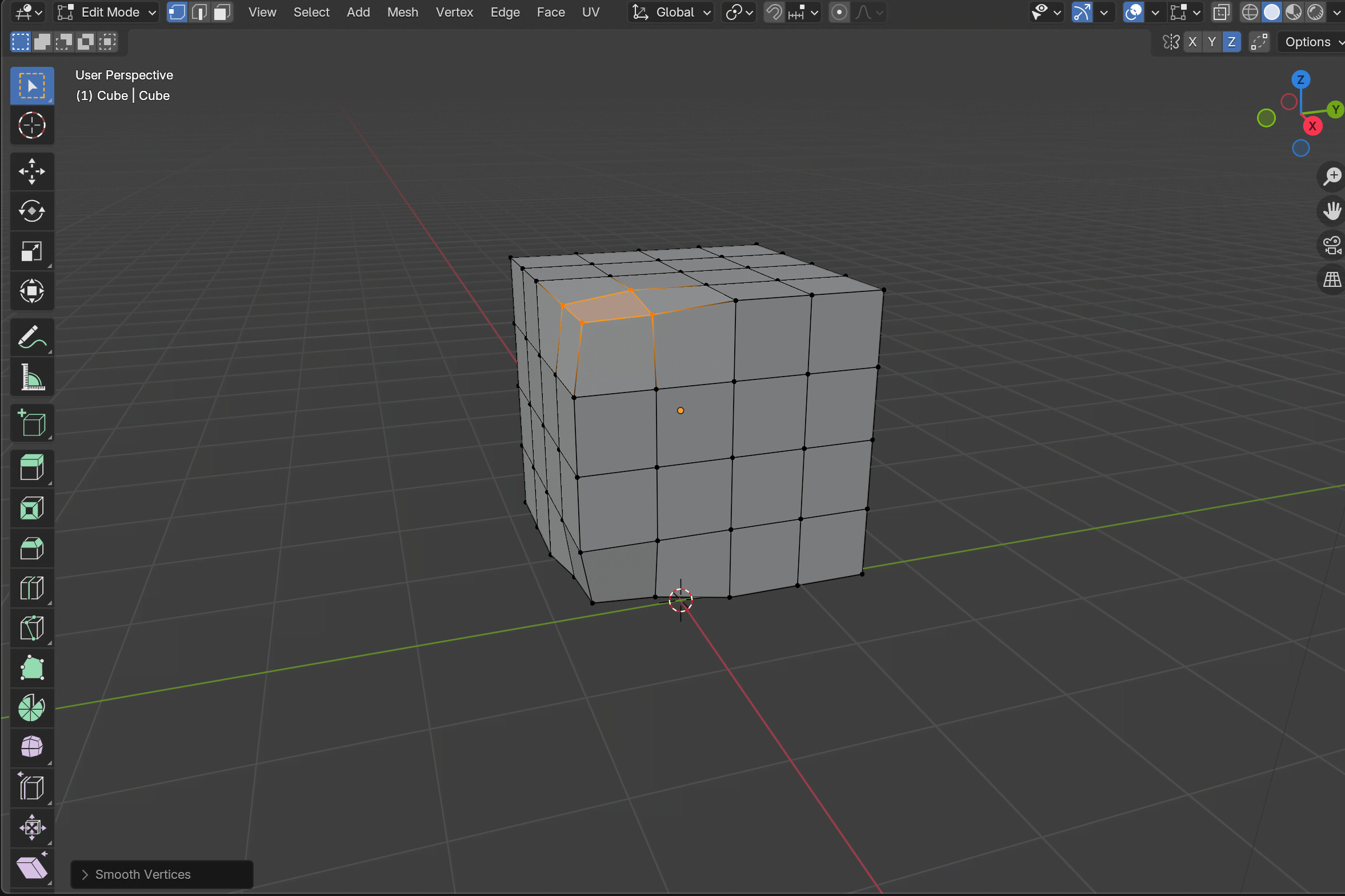Select the Bevel tool
The image size is (1345, 896).
pyautogui.click(x=32, y=549)
